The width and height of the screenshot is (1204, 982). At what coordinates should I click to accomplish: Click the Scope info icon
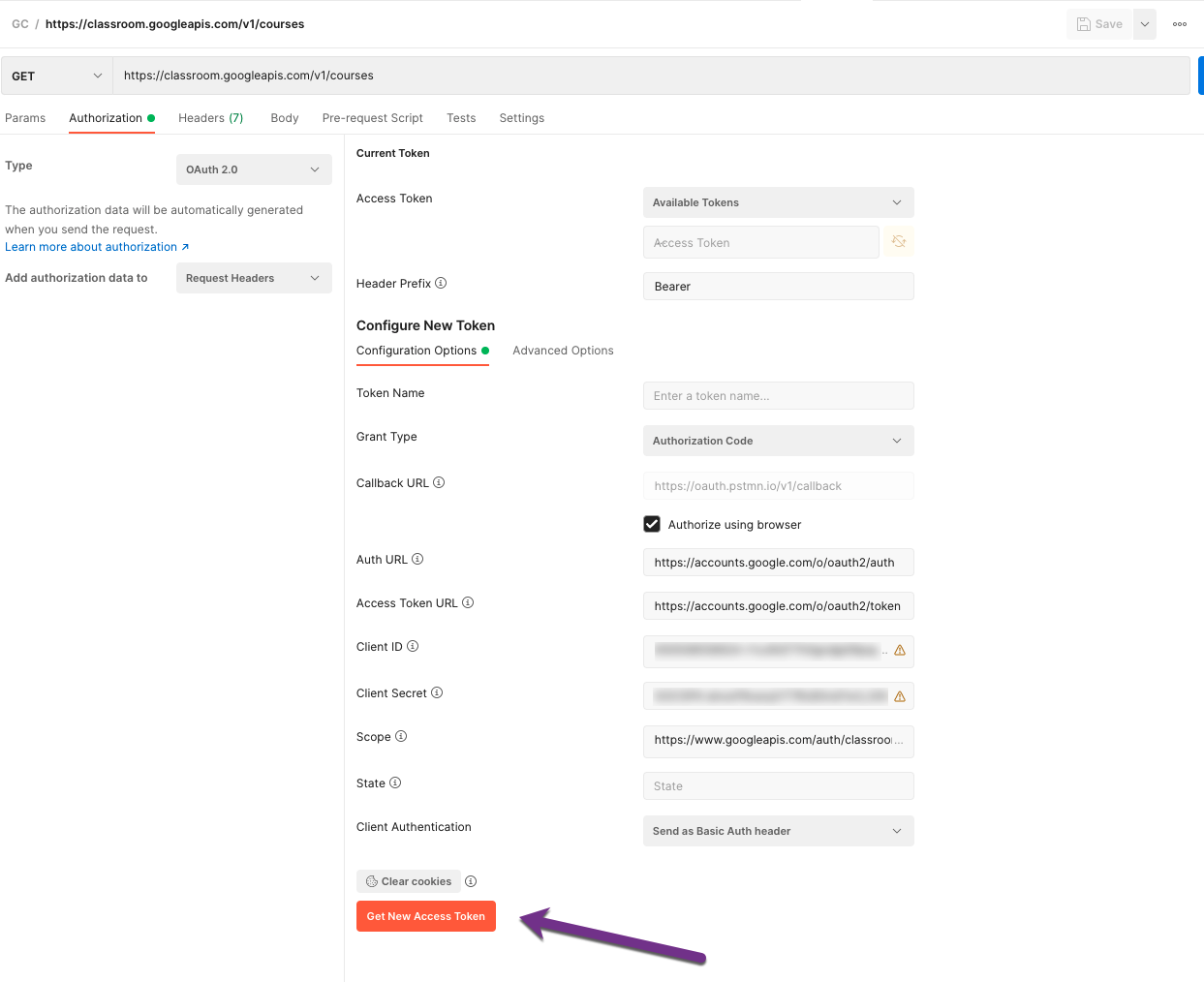pyautogui.click(x=401, y=736)
